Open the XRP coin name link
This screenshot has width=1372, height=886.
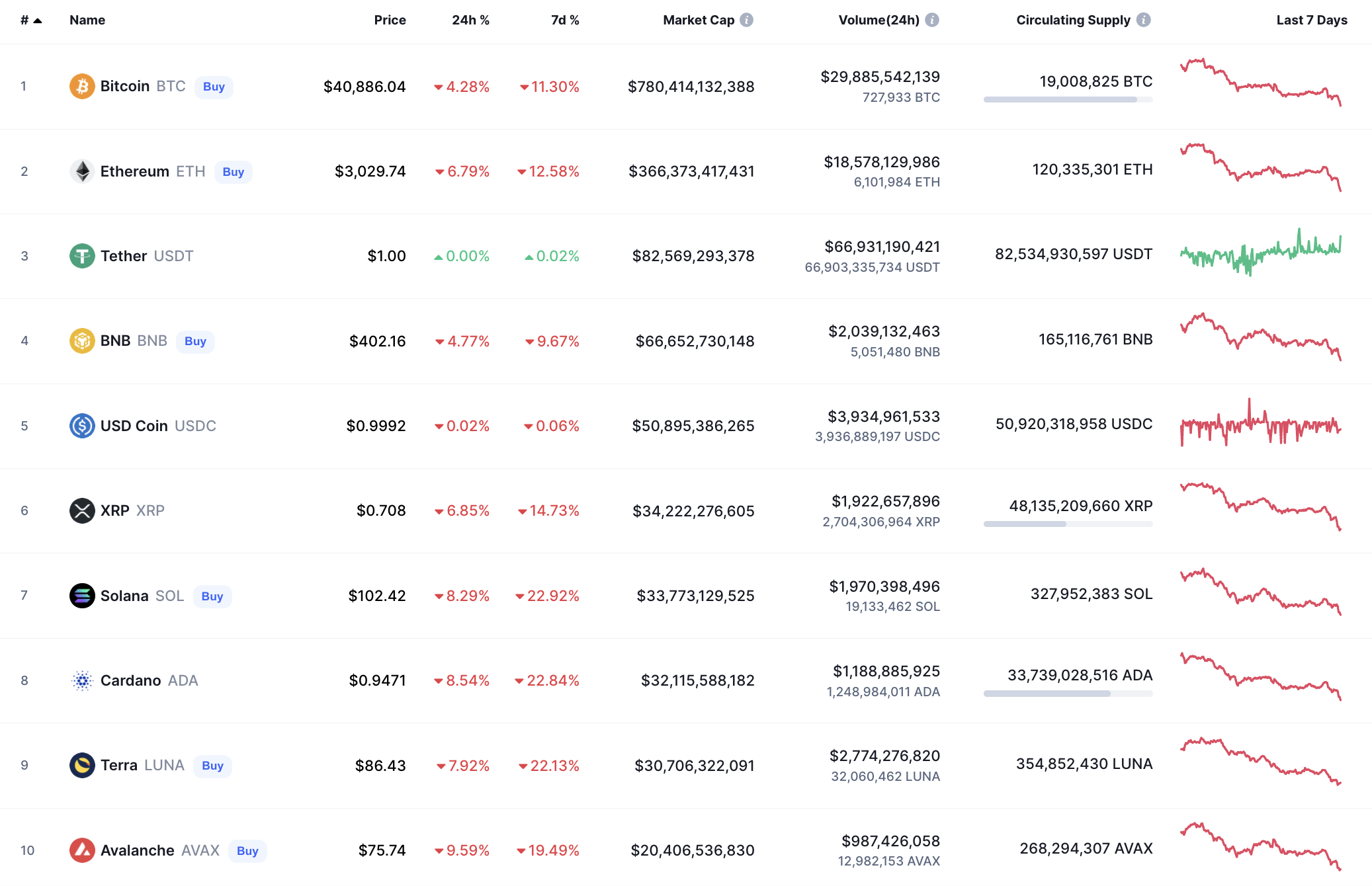tap(115, 510)
